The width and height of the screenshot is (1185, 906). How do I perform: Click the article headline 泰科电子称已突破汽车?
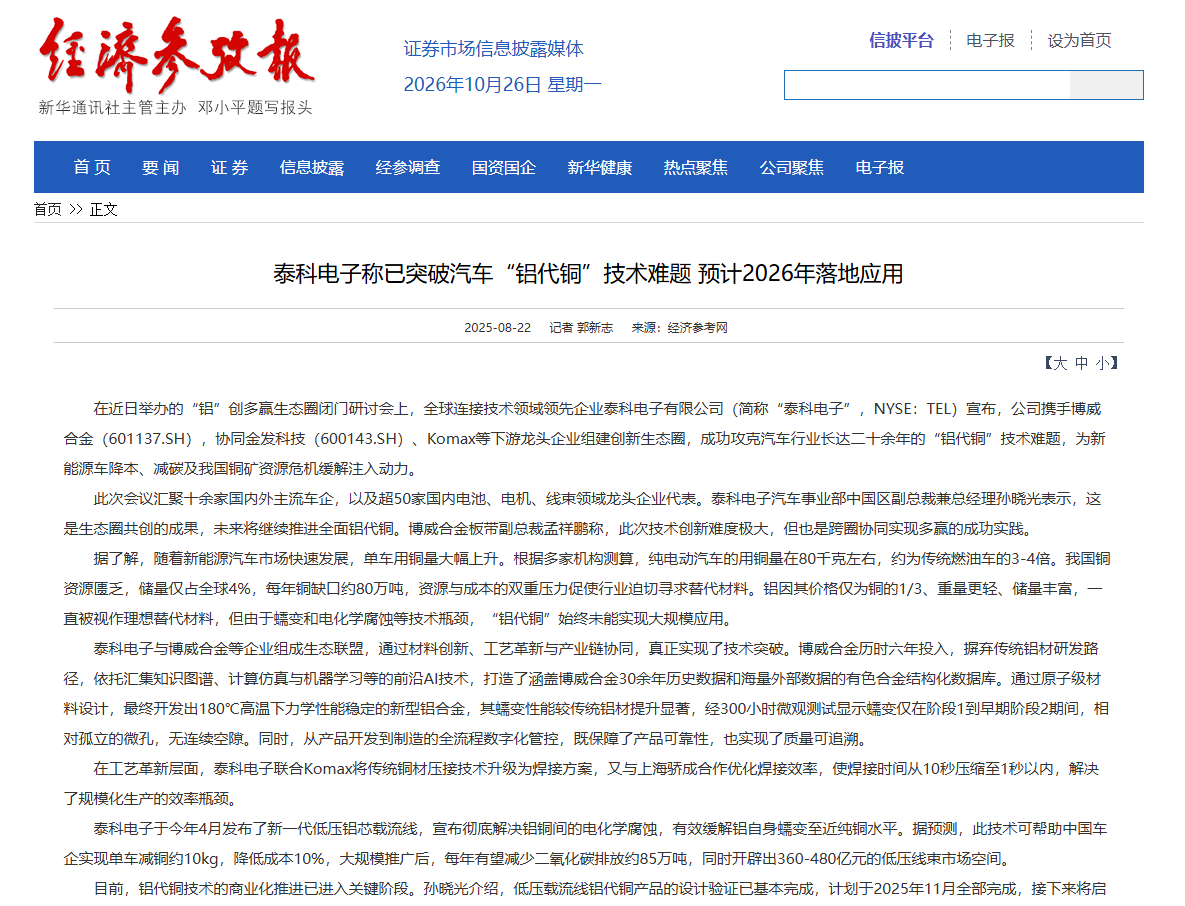click(589, 274)
